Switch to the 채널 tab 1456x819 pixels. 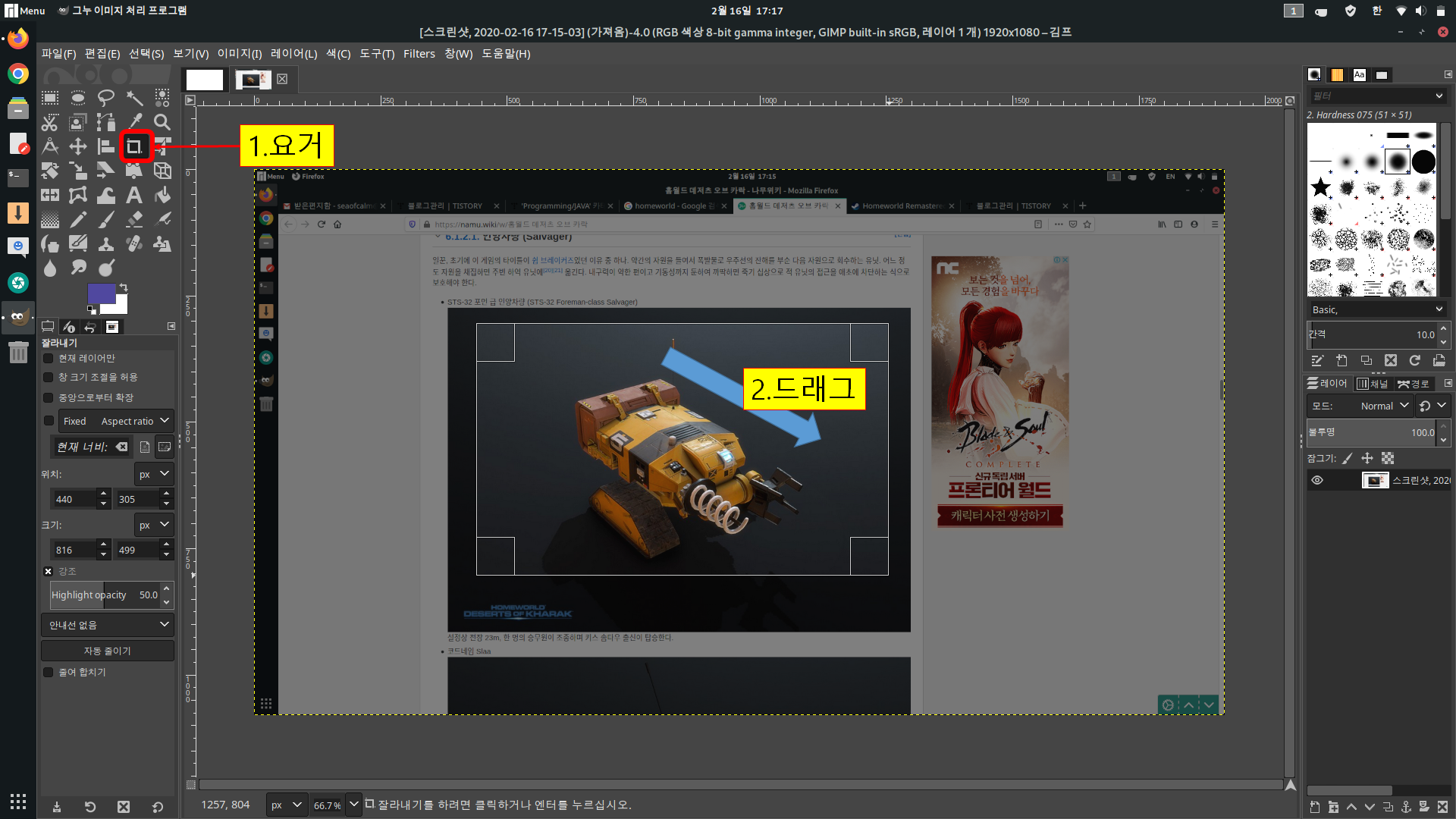click(1373, 384)
